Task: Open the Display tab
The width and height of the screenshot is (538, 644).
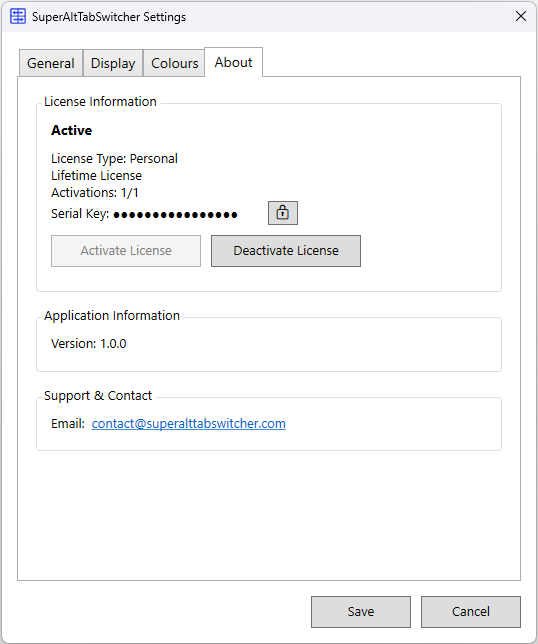Action: [113, 63]
